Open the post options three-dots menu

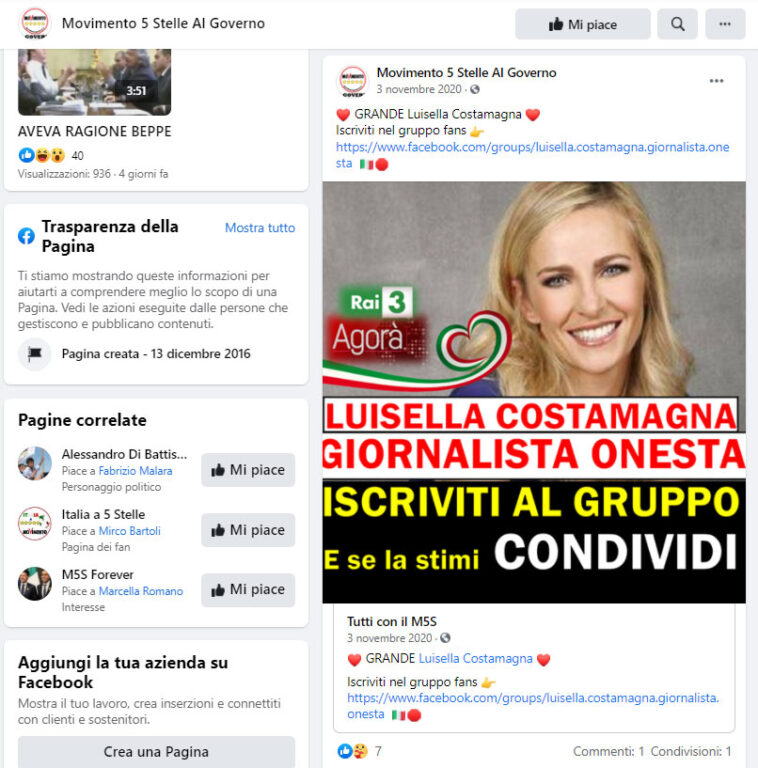point(716,81)
